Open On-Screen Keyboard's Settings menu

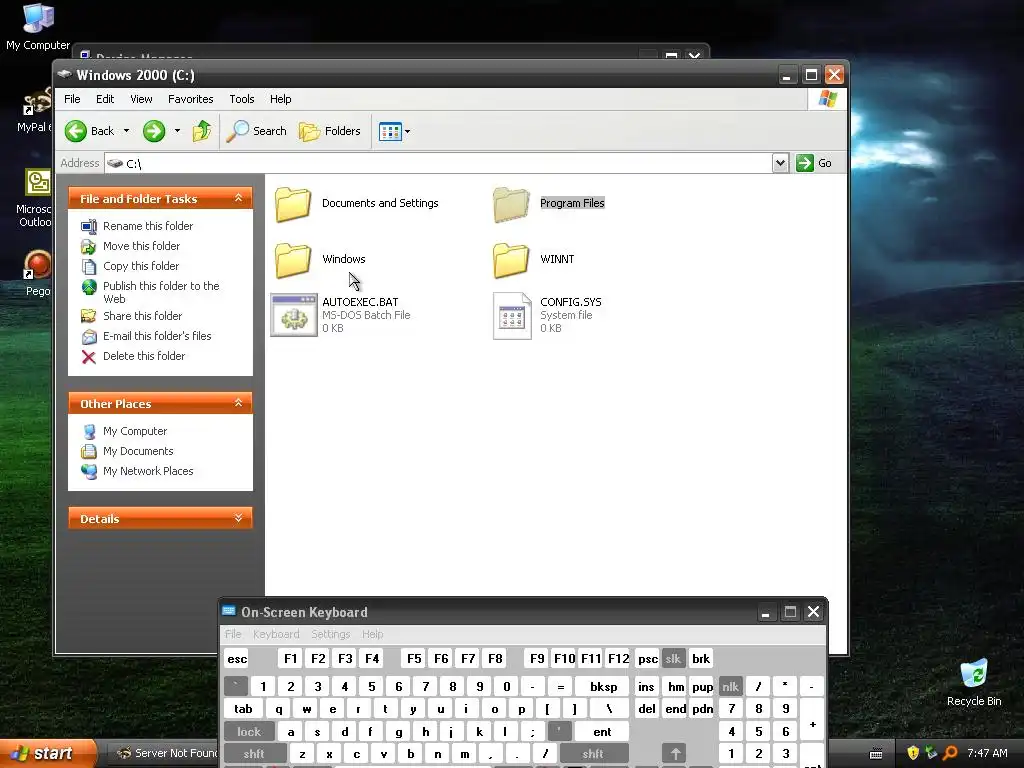(x=330, y=634)
